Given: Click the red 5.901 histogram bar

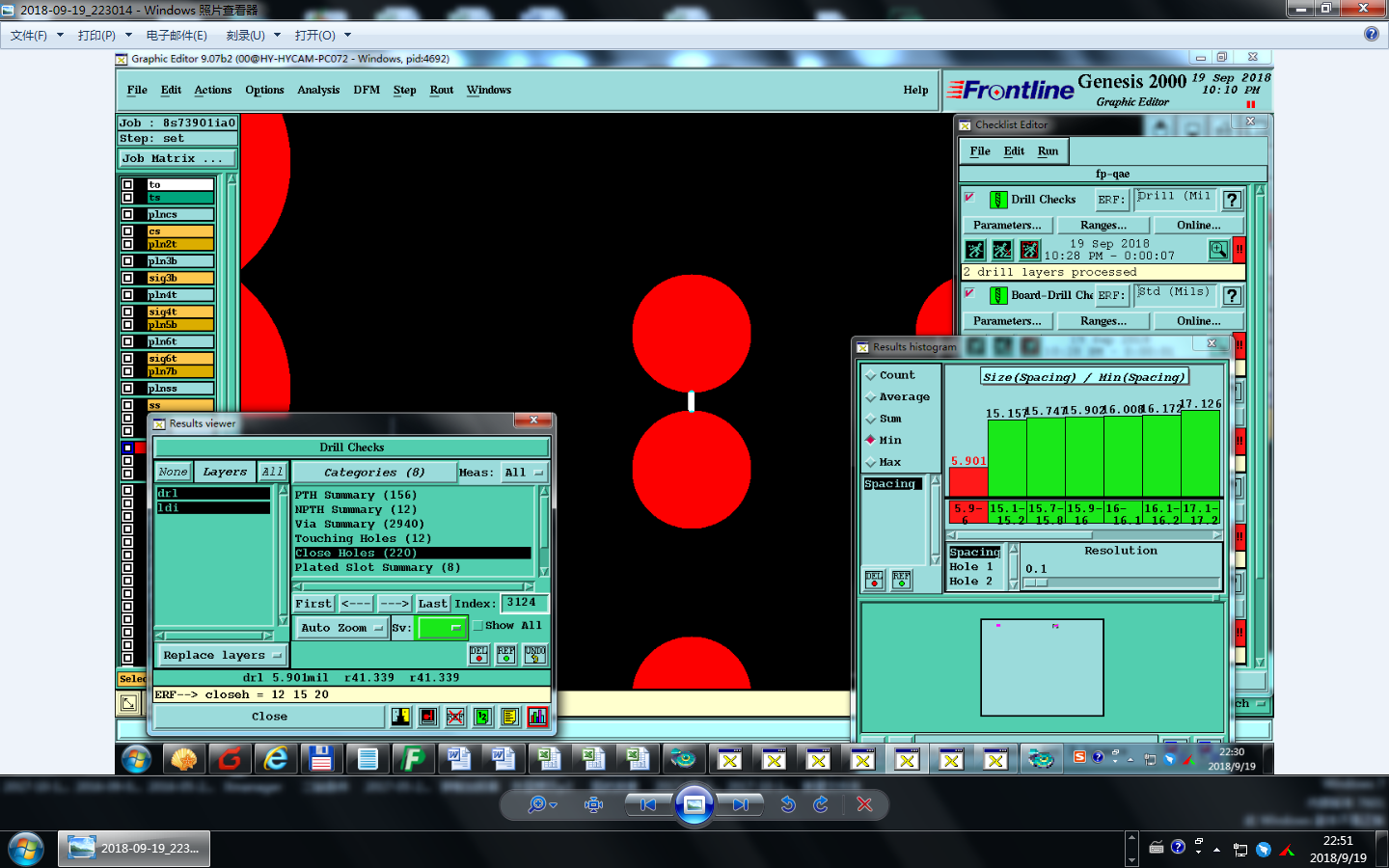Looking at the screenshot, I should click(x=968, y=481).
